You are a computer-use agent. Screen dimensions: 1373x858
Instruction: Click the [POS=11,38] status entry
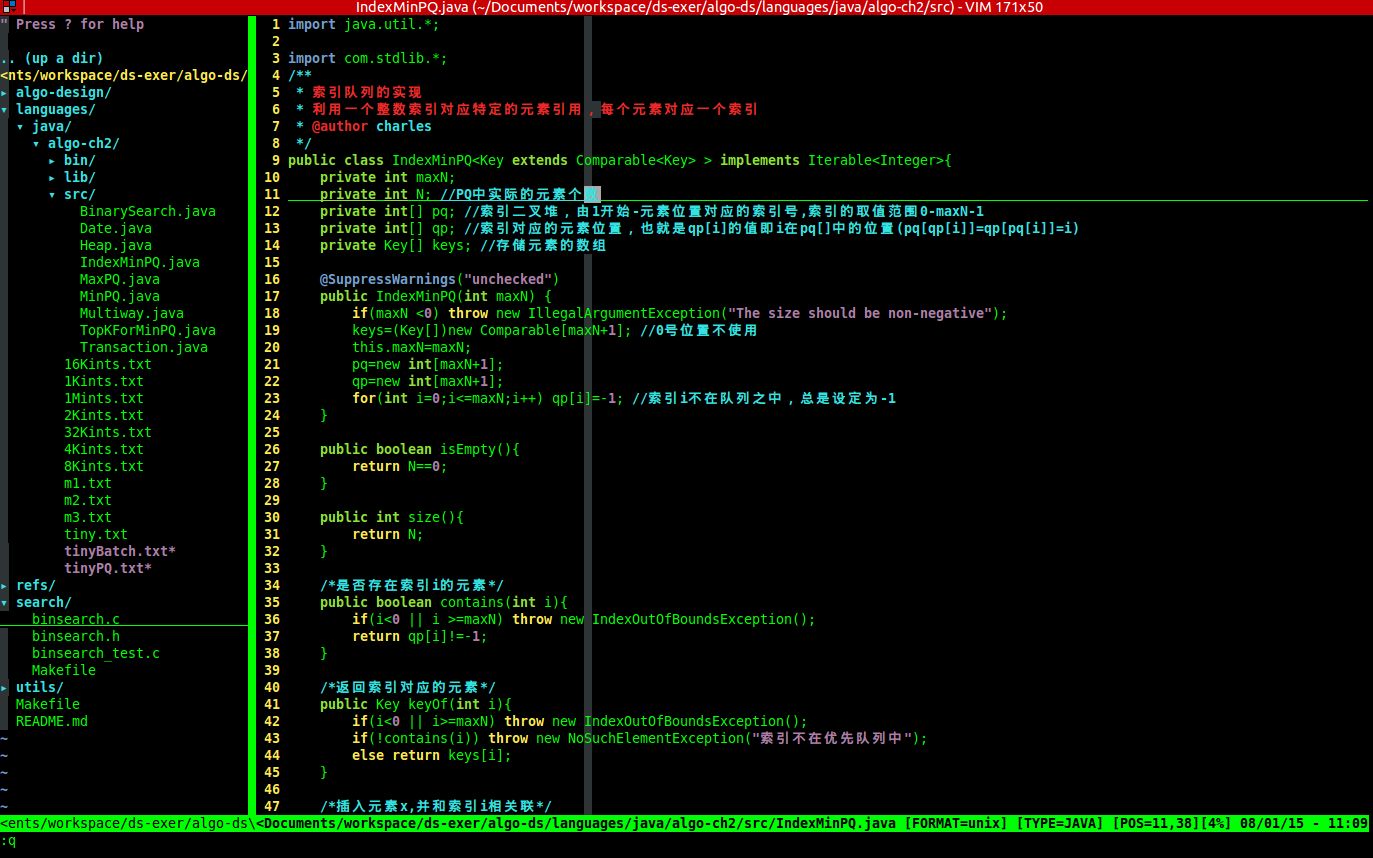[1156, 824]
